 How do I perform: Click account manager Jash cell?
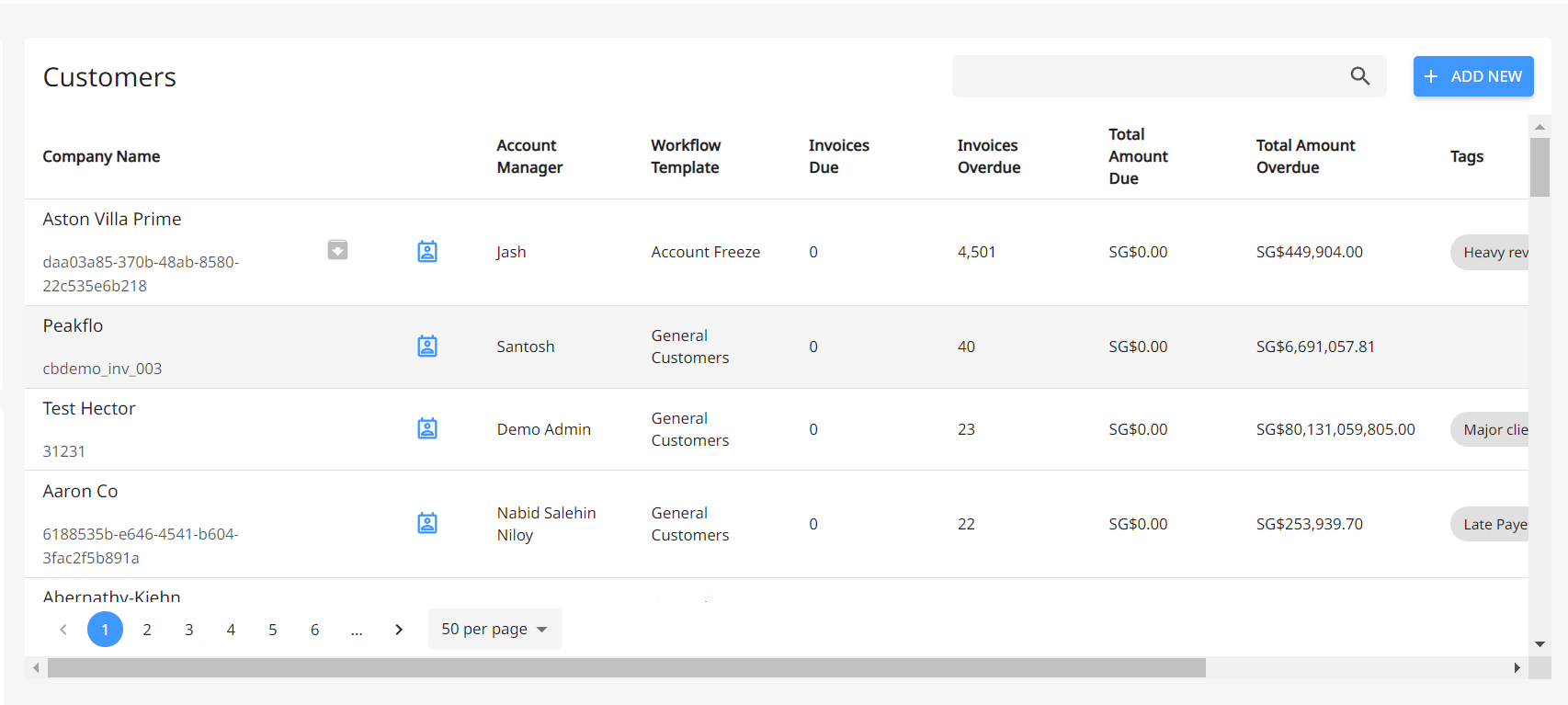point(511,252)
